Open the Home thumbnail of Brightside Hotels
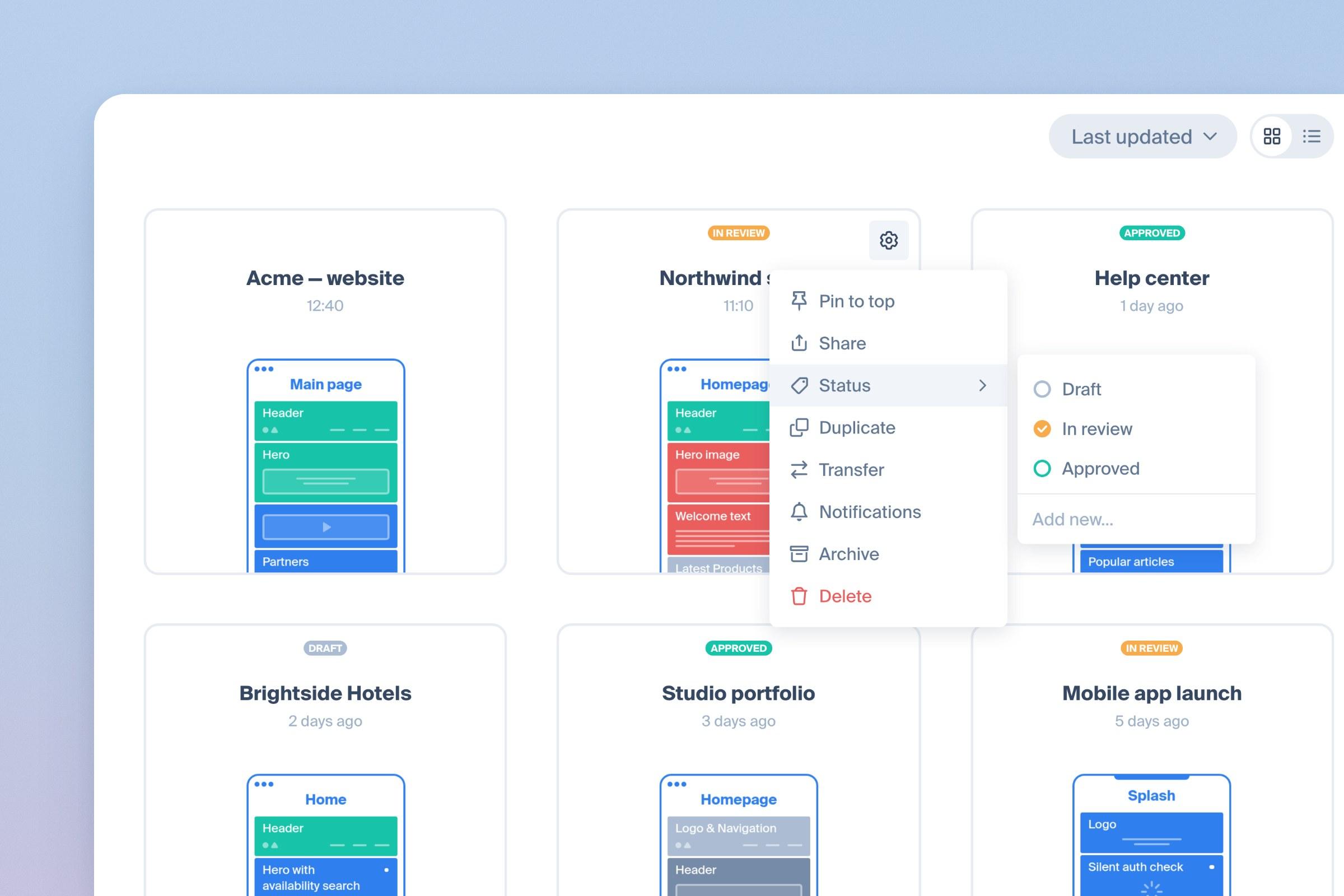1344x896 pixels. [x=326, y=835]
